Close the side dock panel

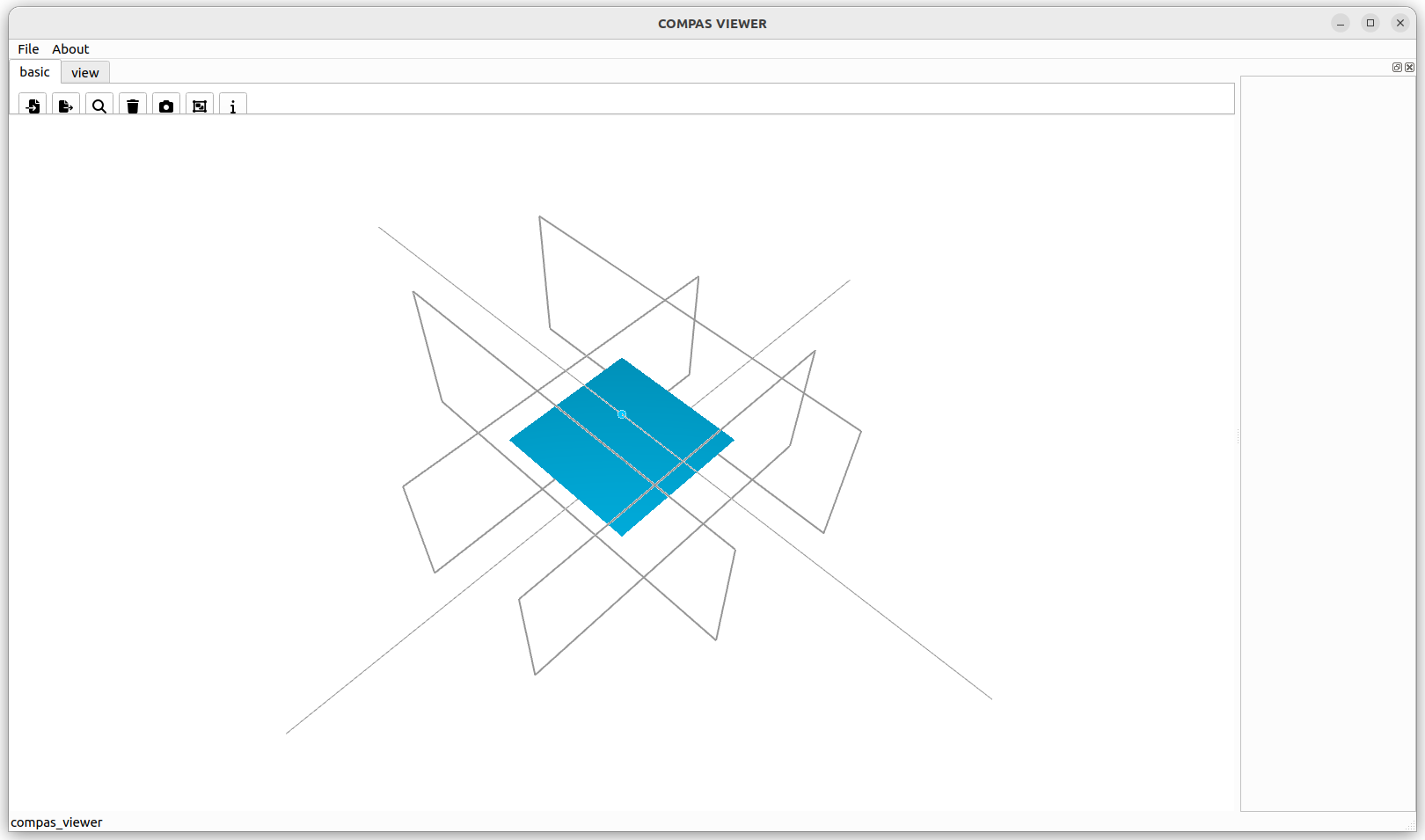[x=1410, y=68]
